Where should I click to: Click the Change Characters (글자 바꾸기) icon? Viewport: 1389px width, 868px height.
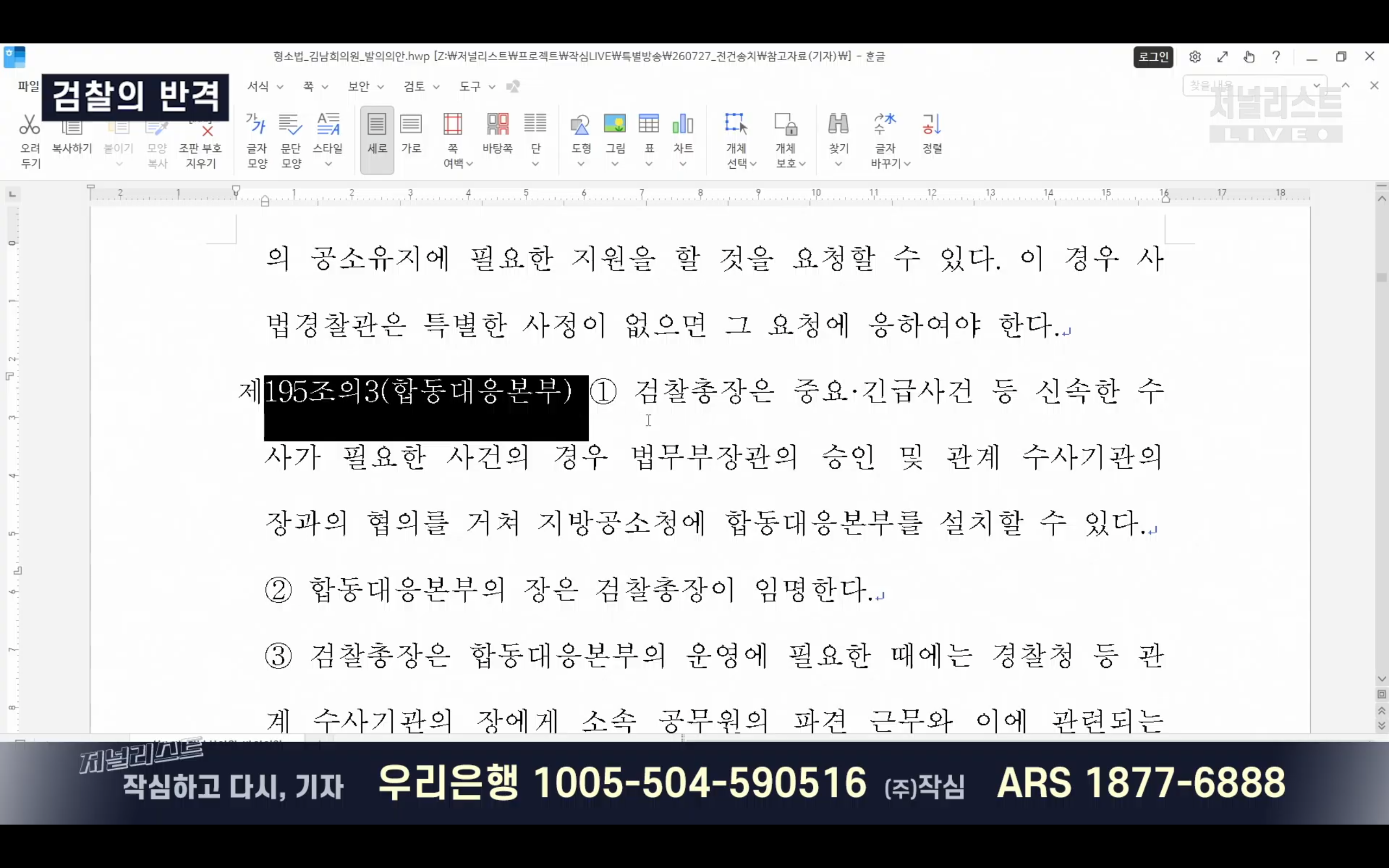tap(885, 124)
